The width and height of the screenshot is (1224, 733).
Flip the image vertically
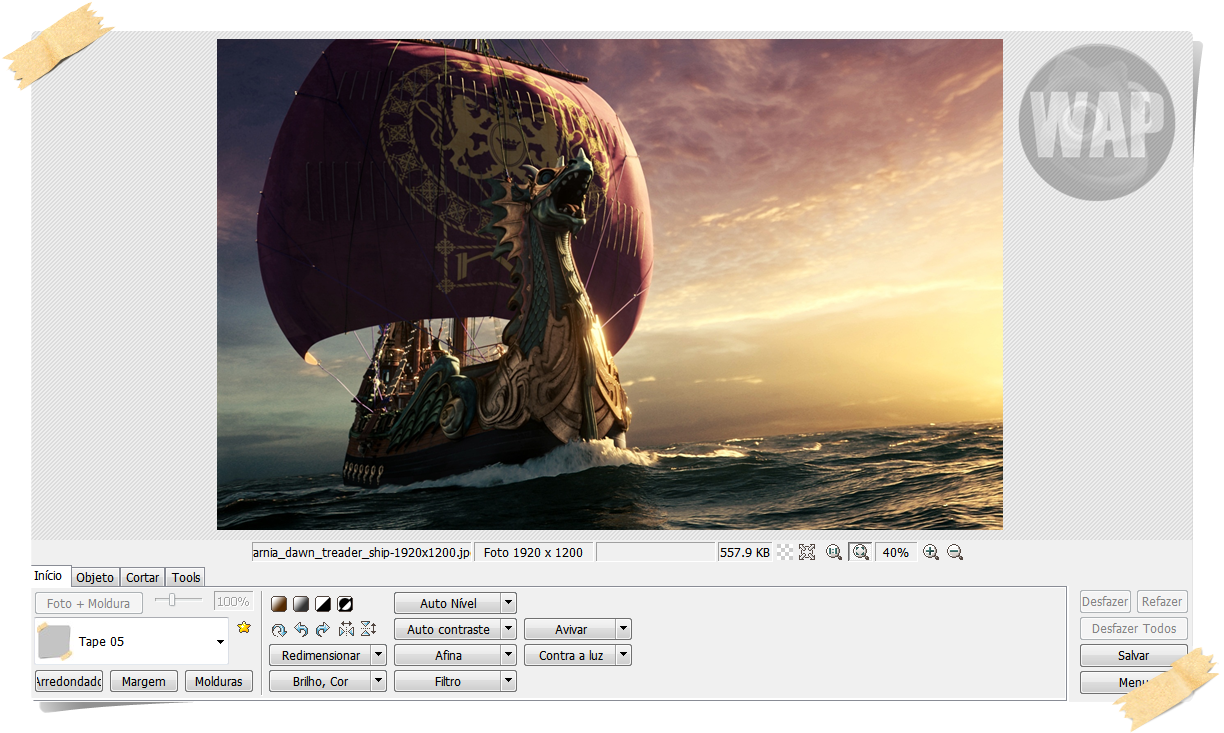pyautogui.click(x=368, y=629)
